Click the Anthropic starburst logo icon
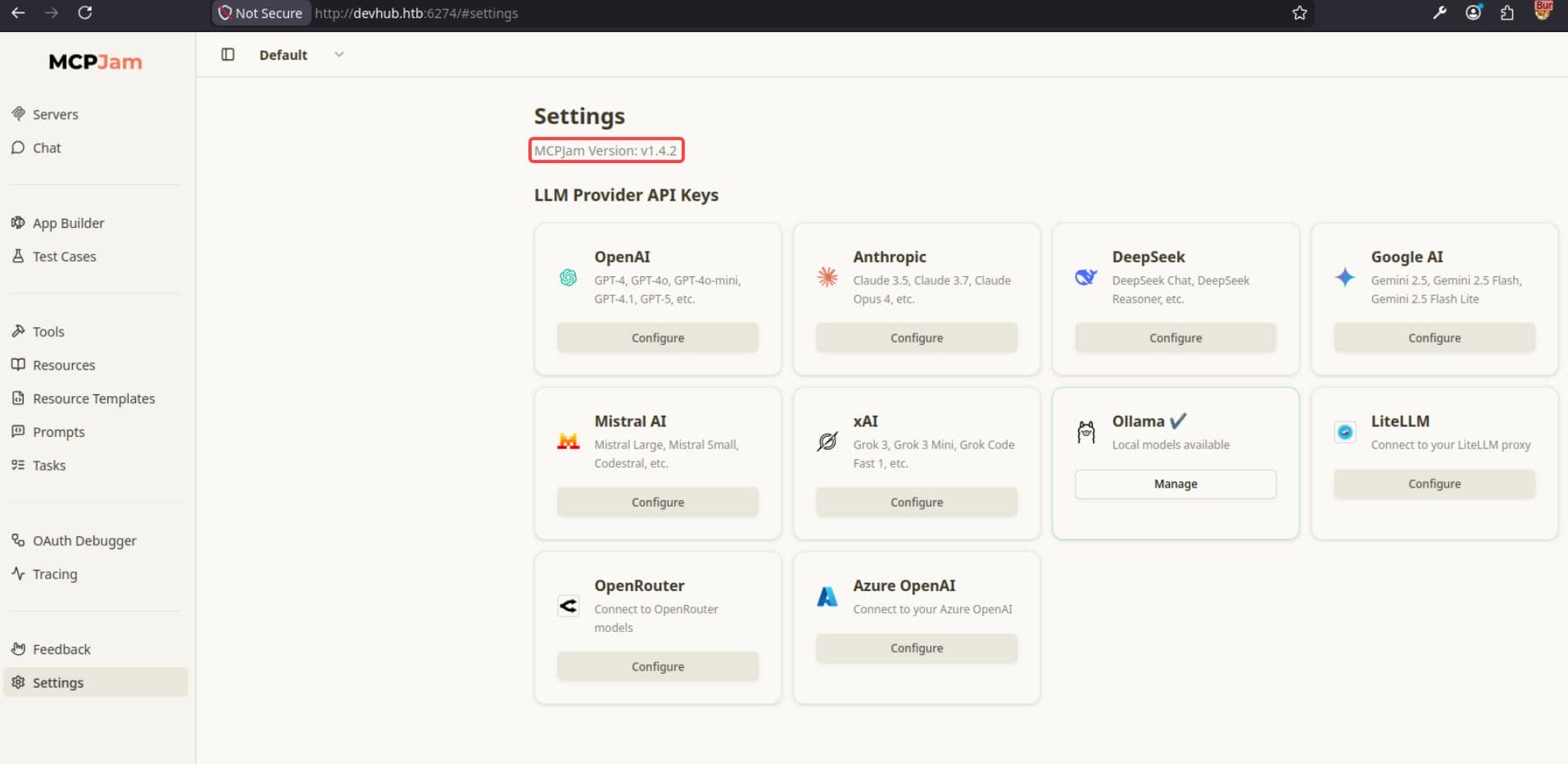 coord(827,277)
